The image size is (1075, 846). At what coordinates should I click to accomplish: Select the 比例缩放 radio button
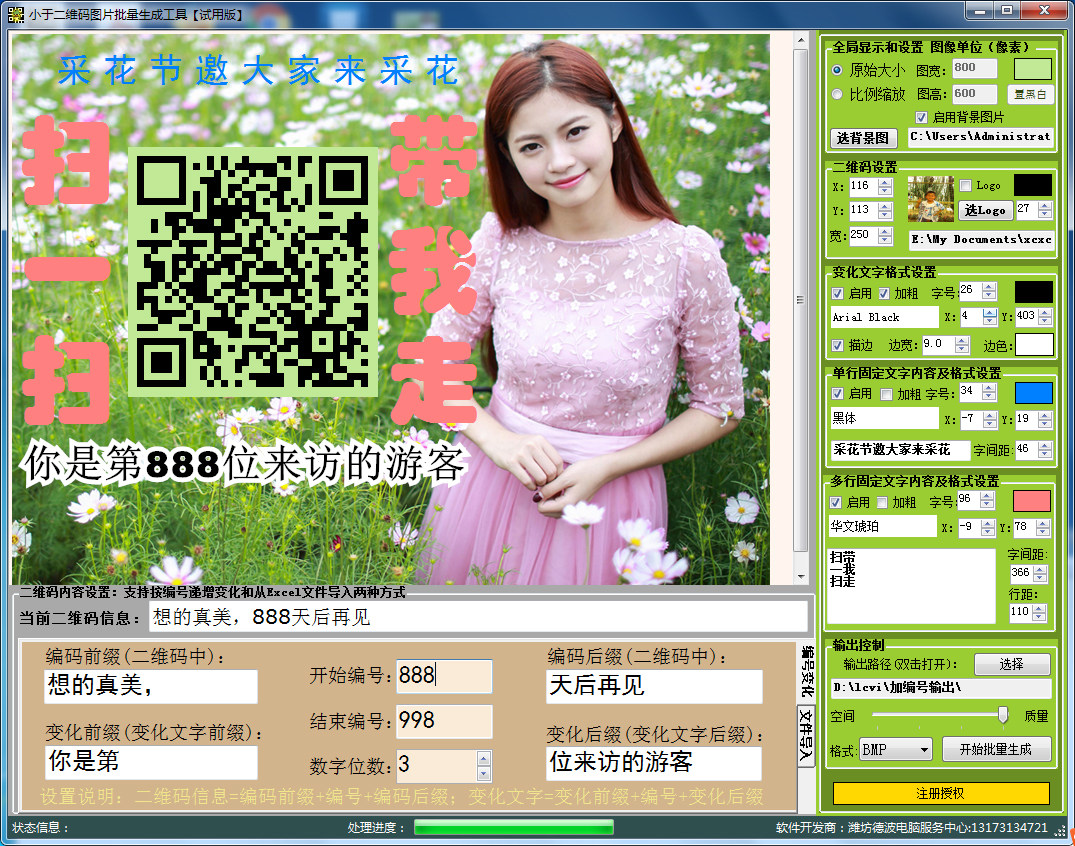pyautogui.click(x=837, y=94)
